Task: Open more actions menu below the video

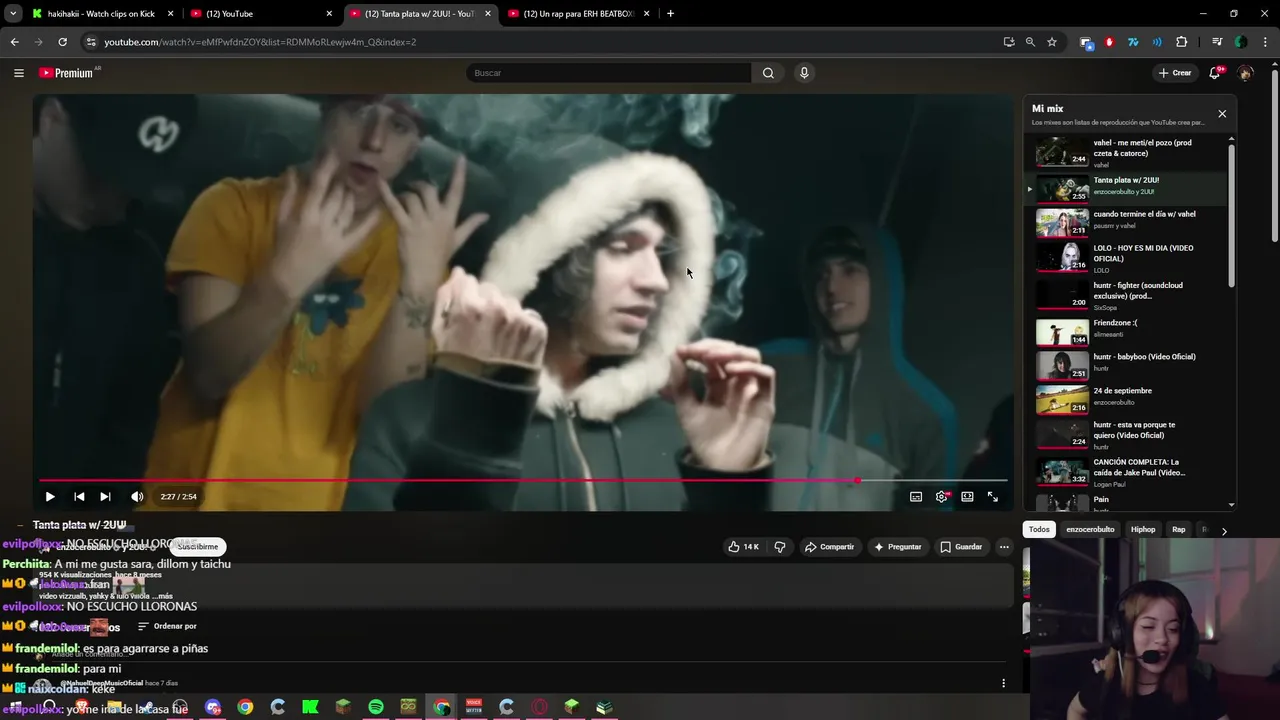Action: pyautogui.click(x=1004, y=547)
